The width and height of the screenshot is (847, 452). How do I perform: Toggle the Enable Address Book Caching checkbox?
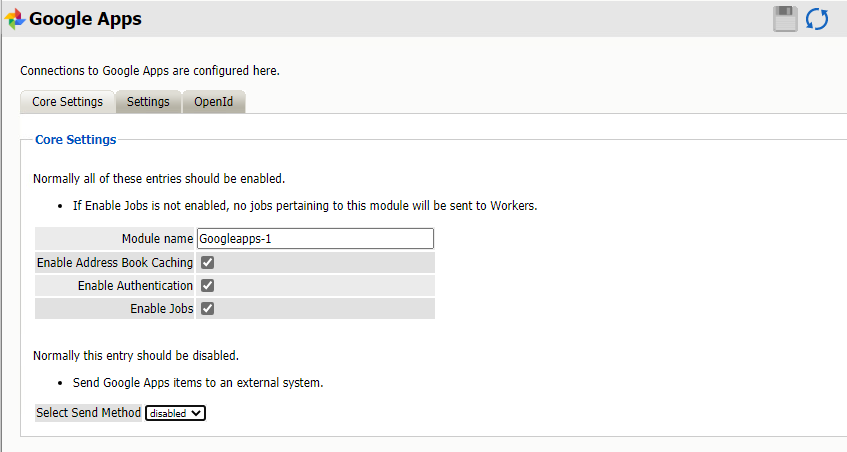tap(208, 263)
